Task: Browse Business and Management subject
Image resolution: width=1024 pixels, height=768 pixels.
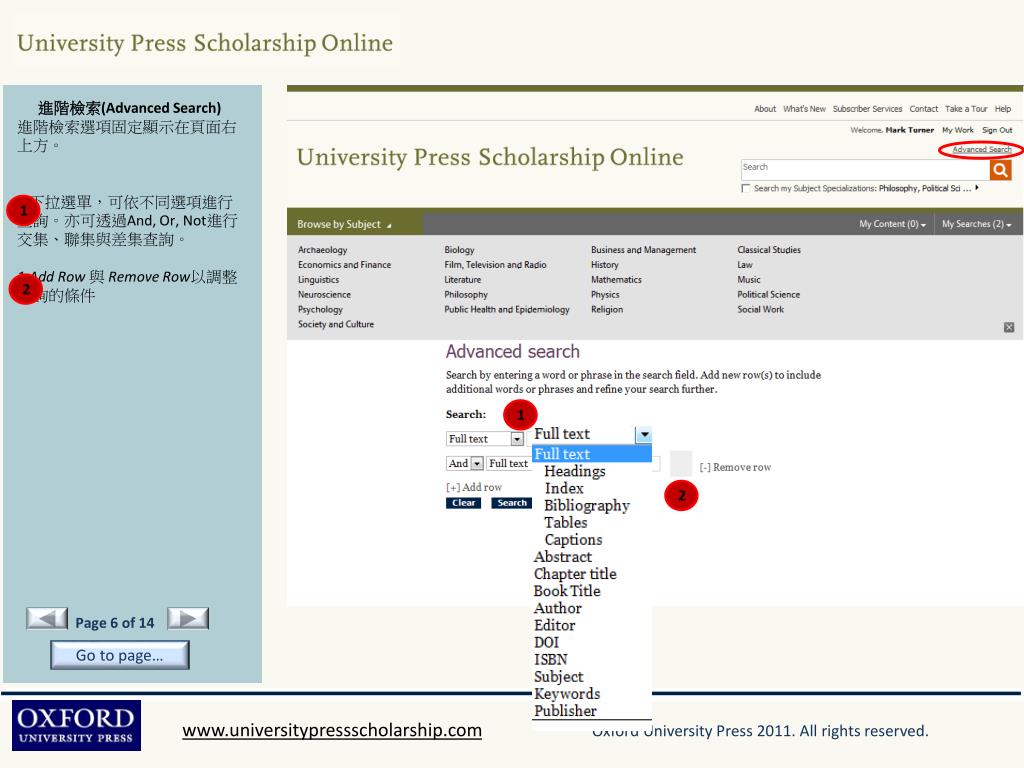Action: tap(643, 249)
